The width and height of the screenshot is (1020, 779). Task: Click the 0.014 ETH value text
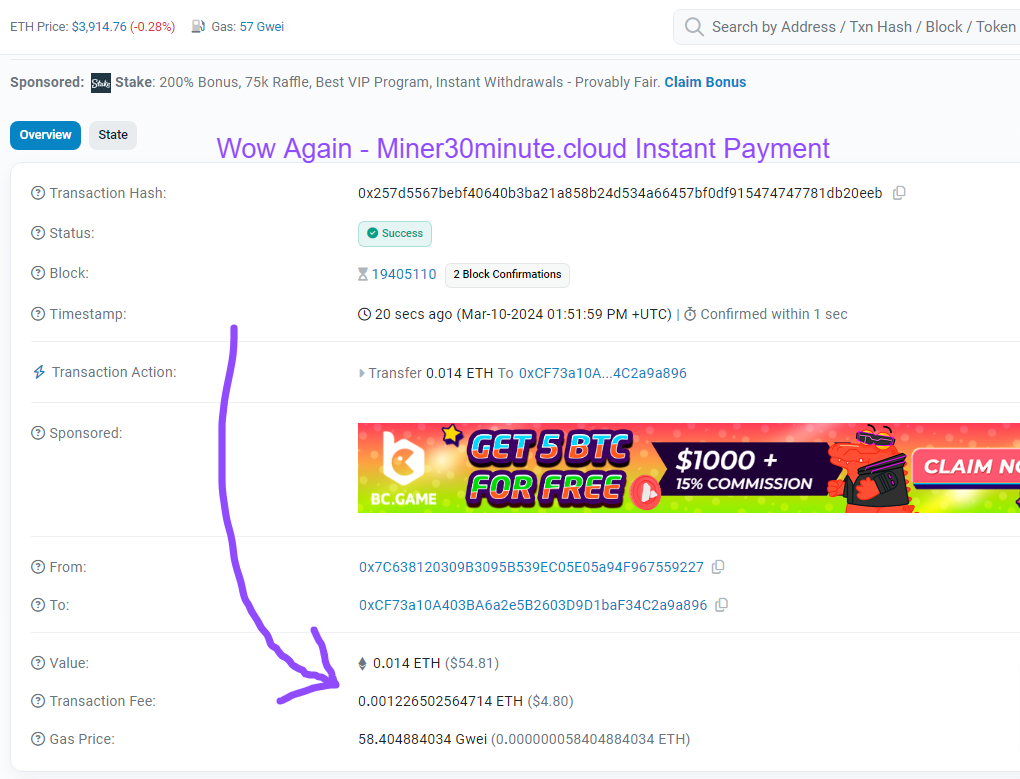(x=407, y=663)
